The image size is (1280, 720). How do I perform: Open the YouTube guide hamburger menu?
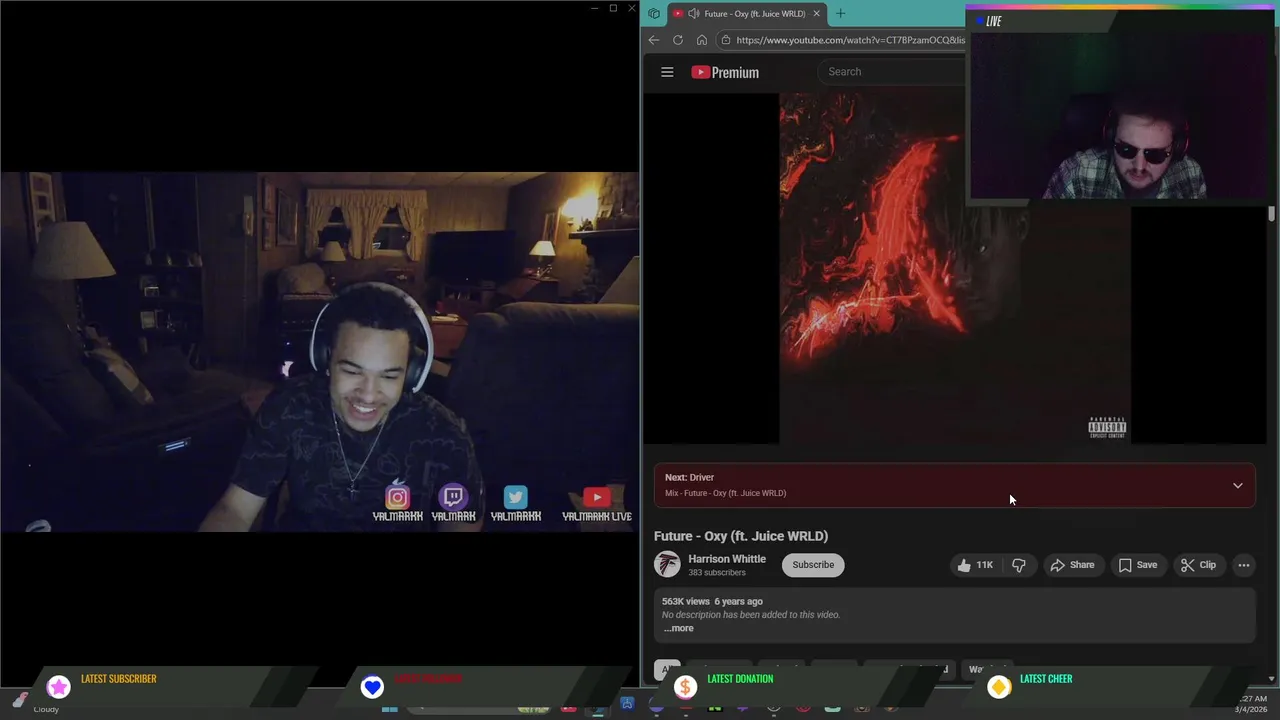pyautogui.click(x=667, y=72)
